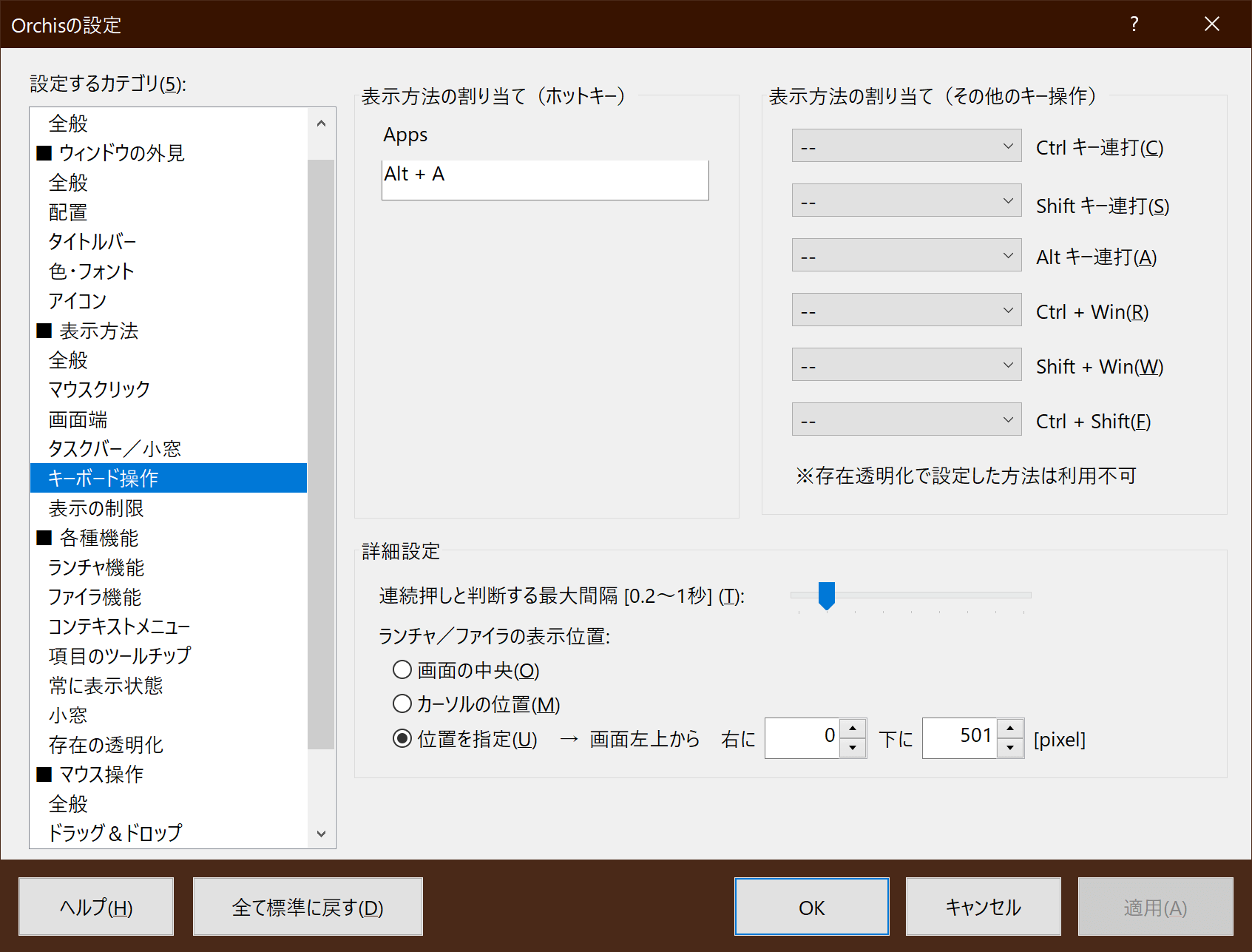Decrease the 右に value with down arrow
The height and width of the screenshot is (952, 1252).
(853, 748)
